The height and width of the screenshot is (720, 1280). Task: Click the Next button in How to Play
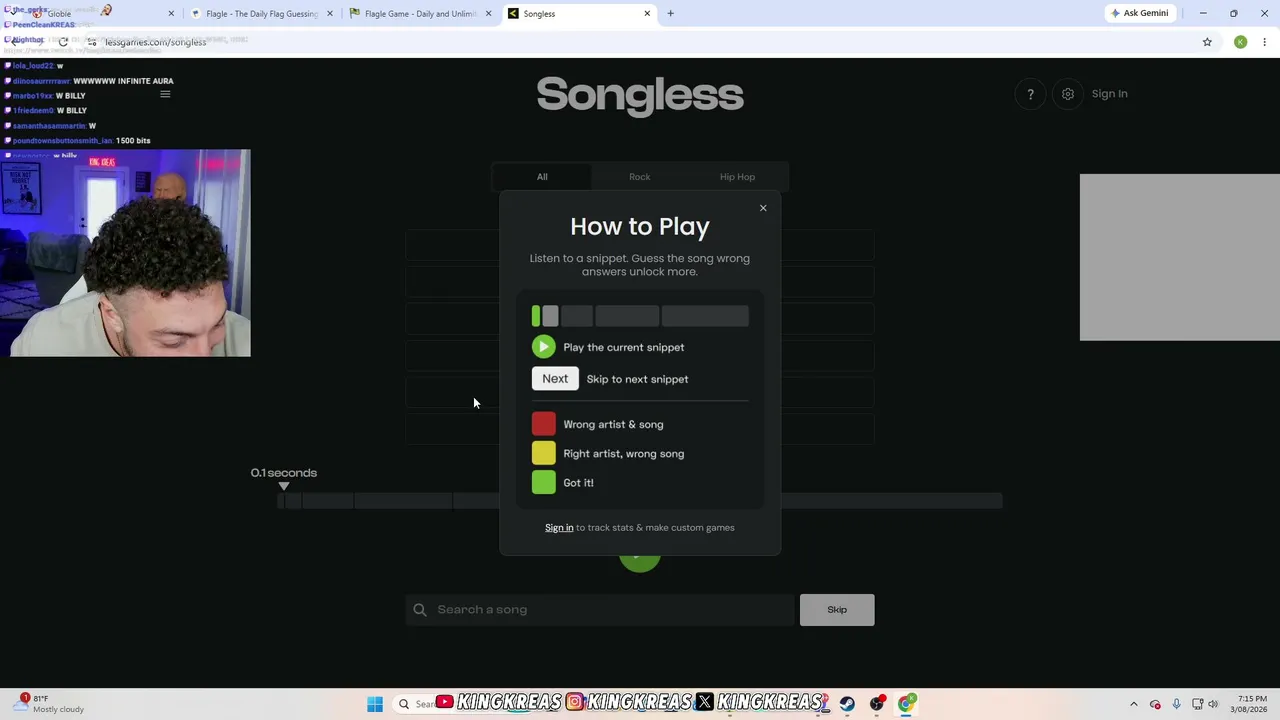[555, 379]
